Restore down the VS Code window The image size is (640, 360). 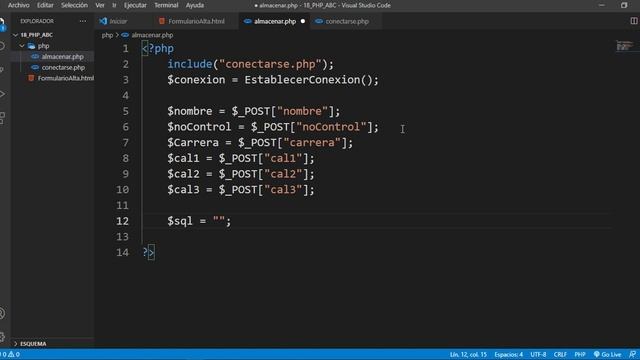(x=624, y=5)
